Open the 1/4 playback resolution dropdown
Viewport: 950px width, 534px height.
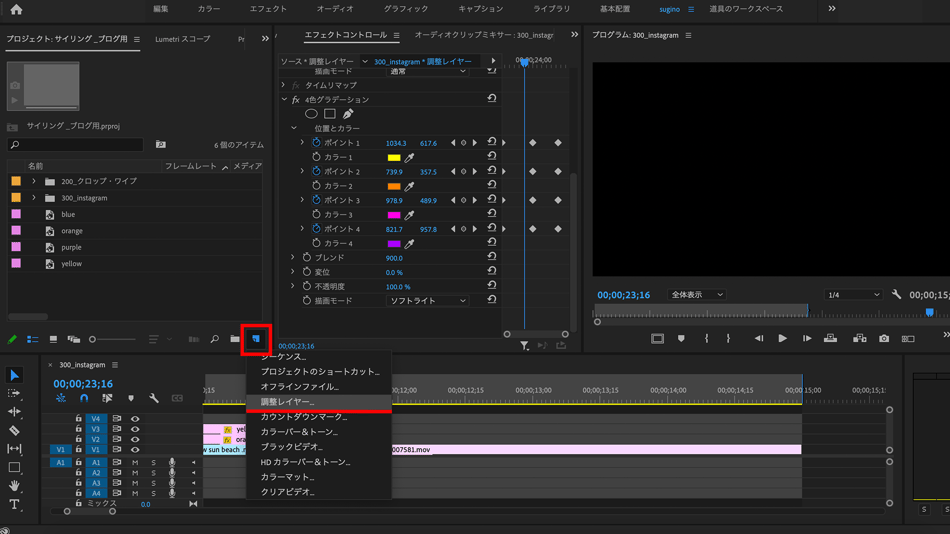(x=853, y=295)
